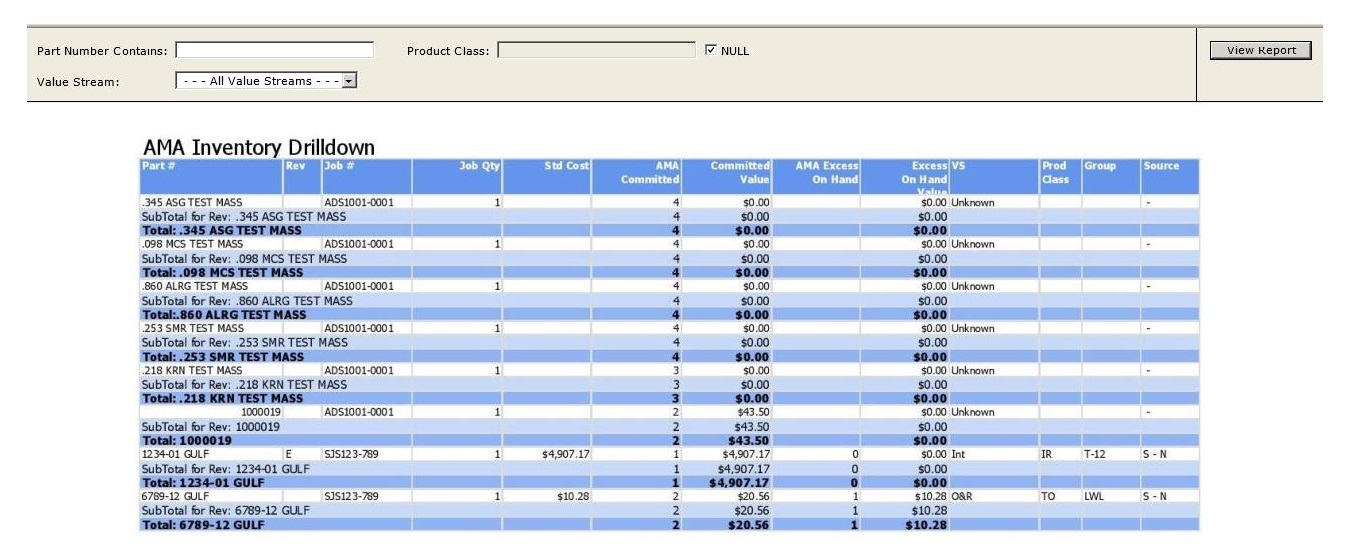1351x559 pixels.
Task: Click Total: .218 KRN TEST MASS row label
Action: pos(222,398)
